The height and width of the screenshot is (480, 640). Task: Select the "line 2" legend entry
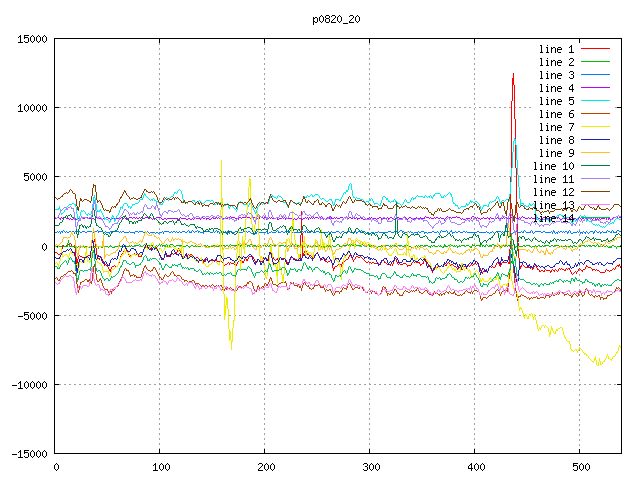tap(556, 62)
